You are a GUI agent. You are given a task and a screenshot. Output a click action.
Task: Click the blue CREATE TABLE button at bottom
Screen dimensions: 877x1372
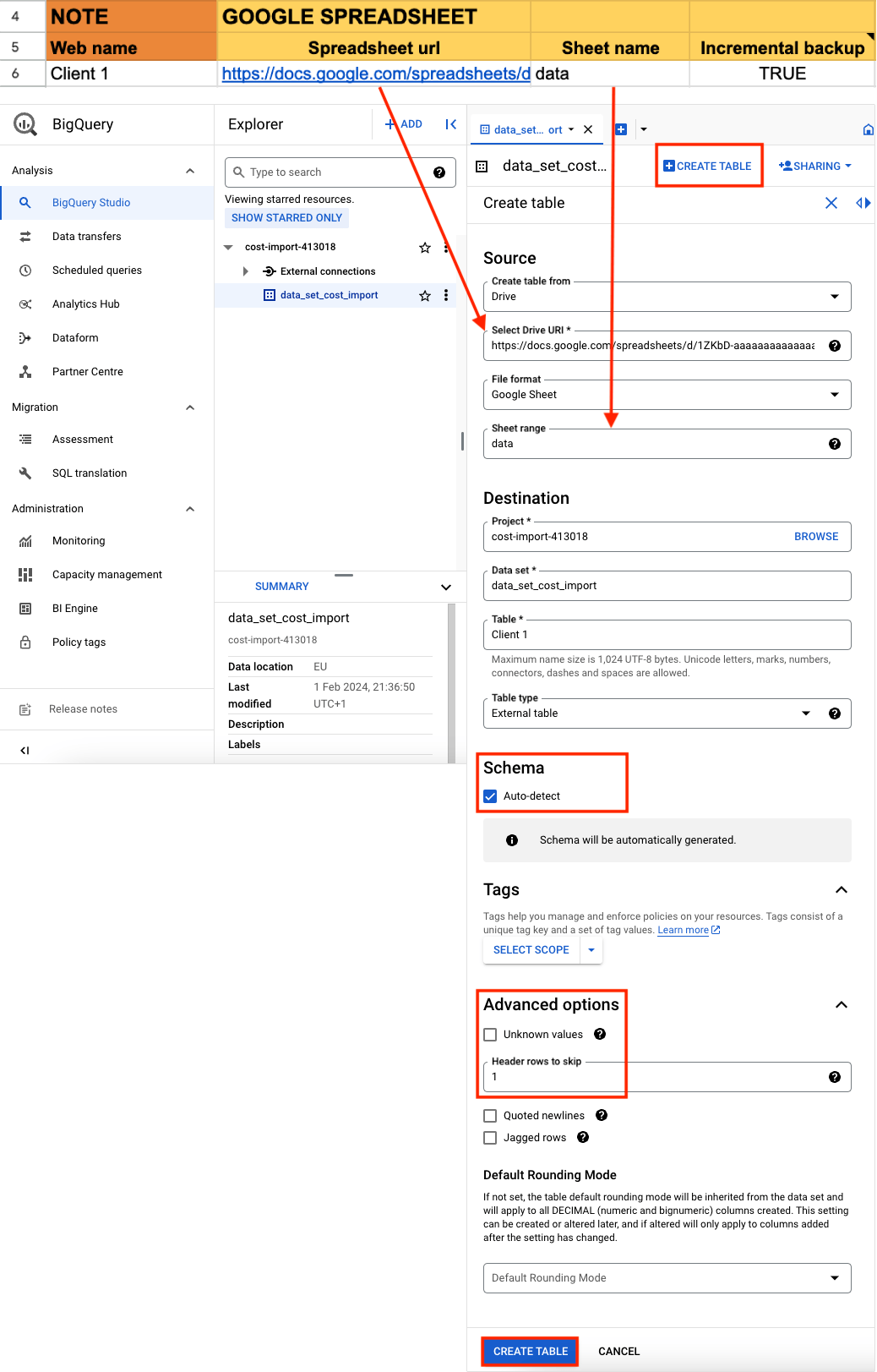point(531,1352)
